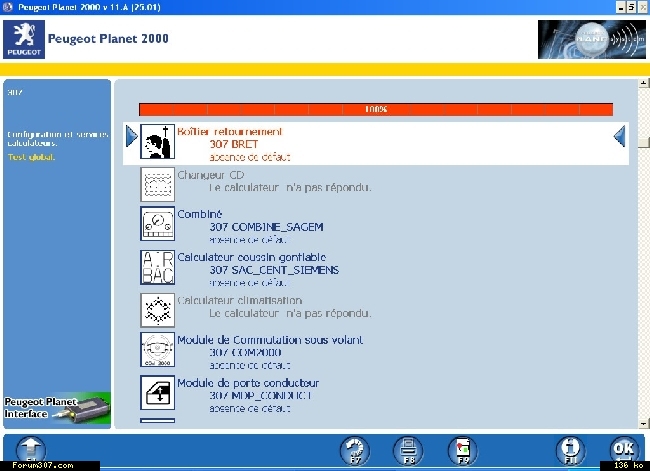
Task: Click '307 COMBINE_SAGEM' text
Action: (x=266, y=227)
